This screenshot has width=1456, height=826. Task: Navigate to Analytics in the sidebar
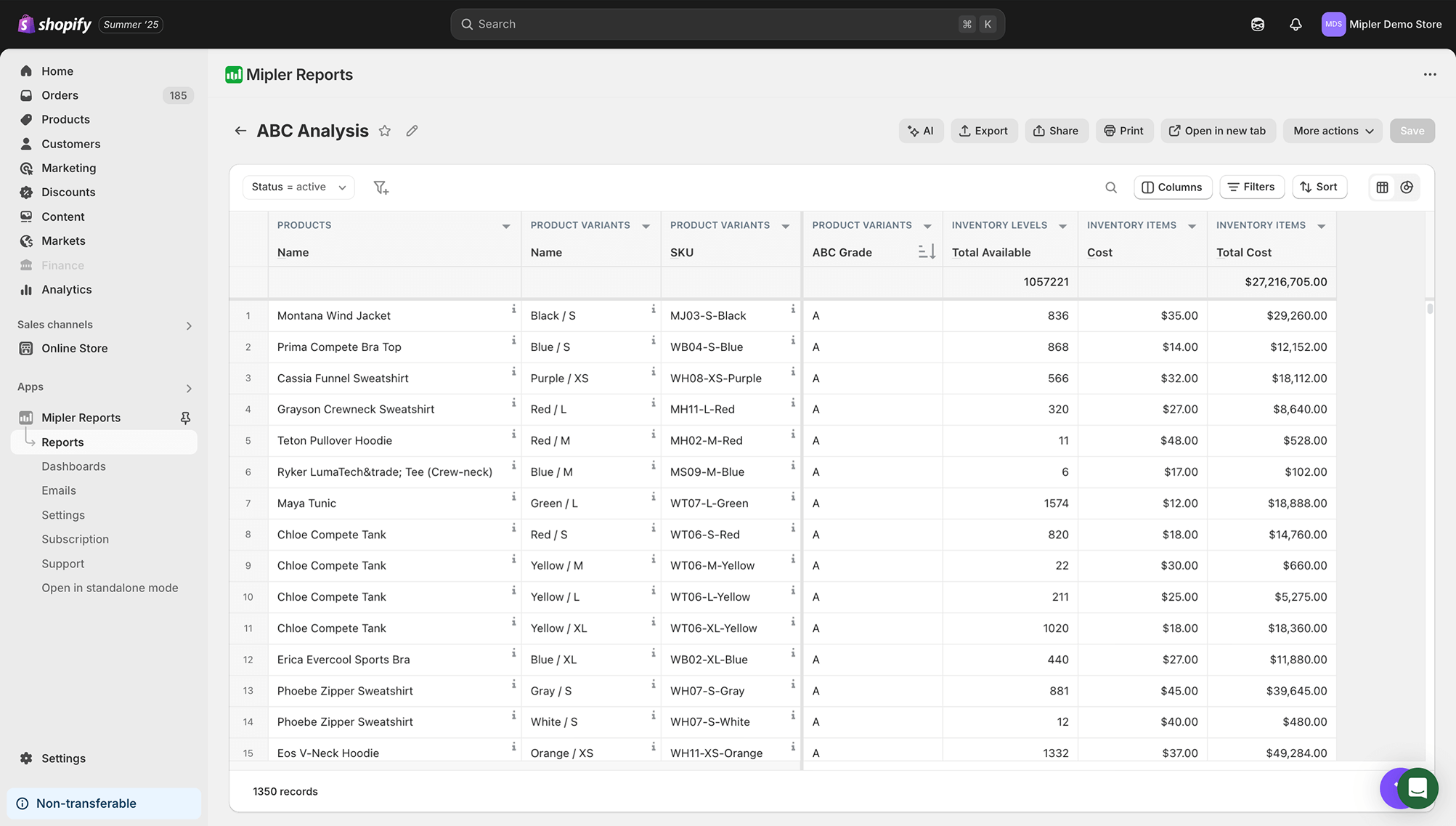65,289
